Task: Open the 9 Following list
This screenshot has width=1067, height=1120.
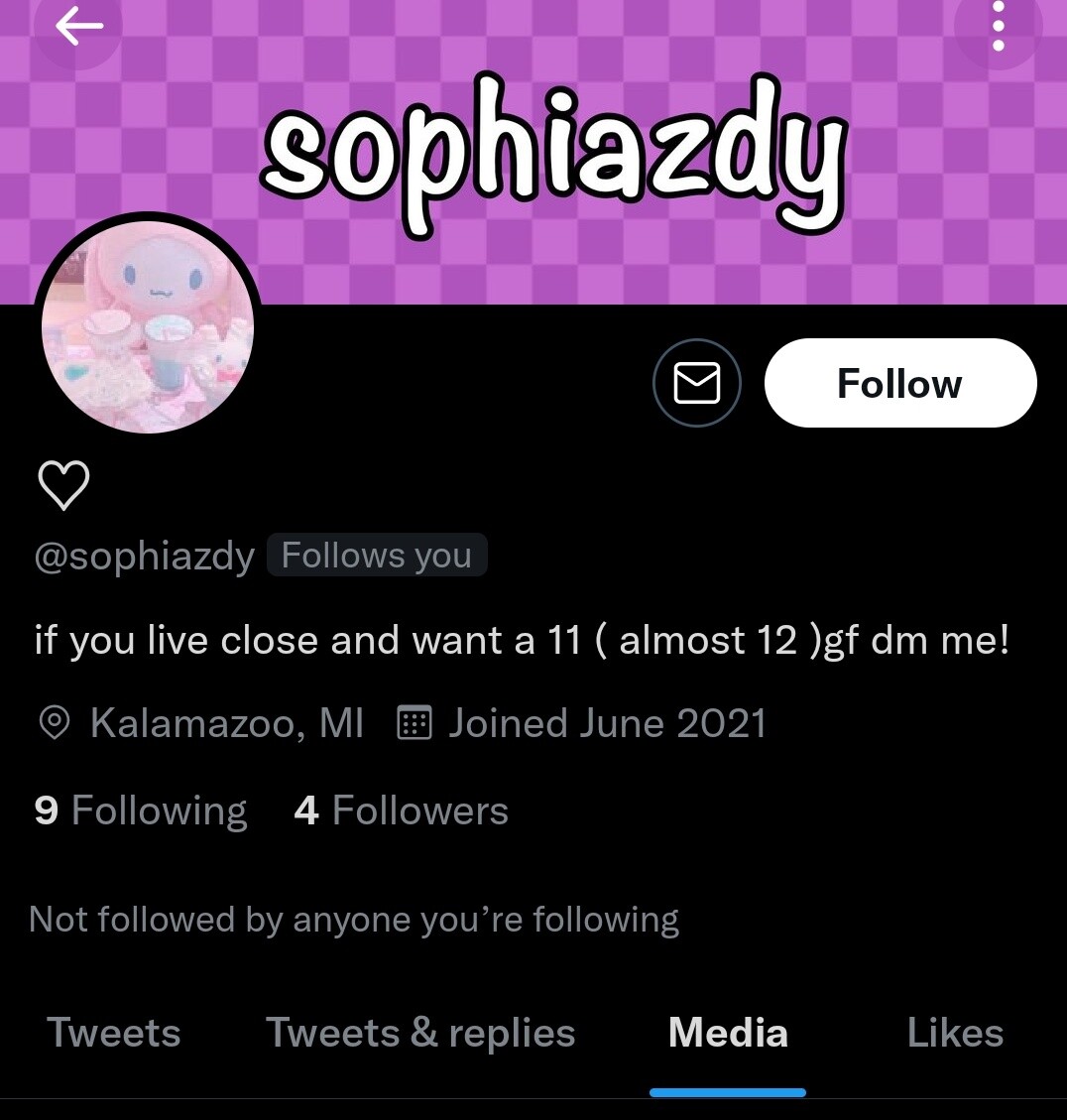Action: click(x=140, y=810)
